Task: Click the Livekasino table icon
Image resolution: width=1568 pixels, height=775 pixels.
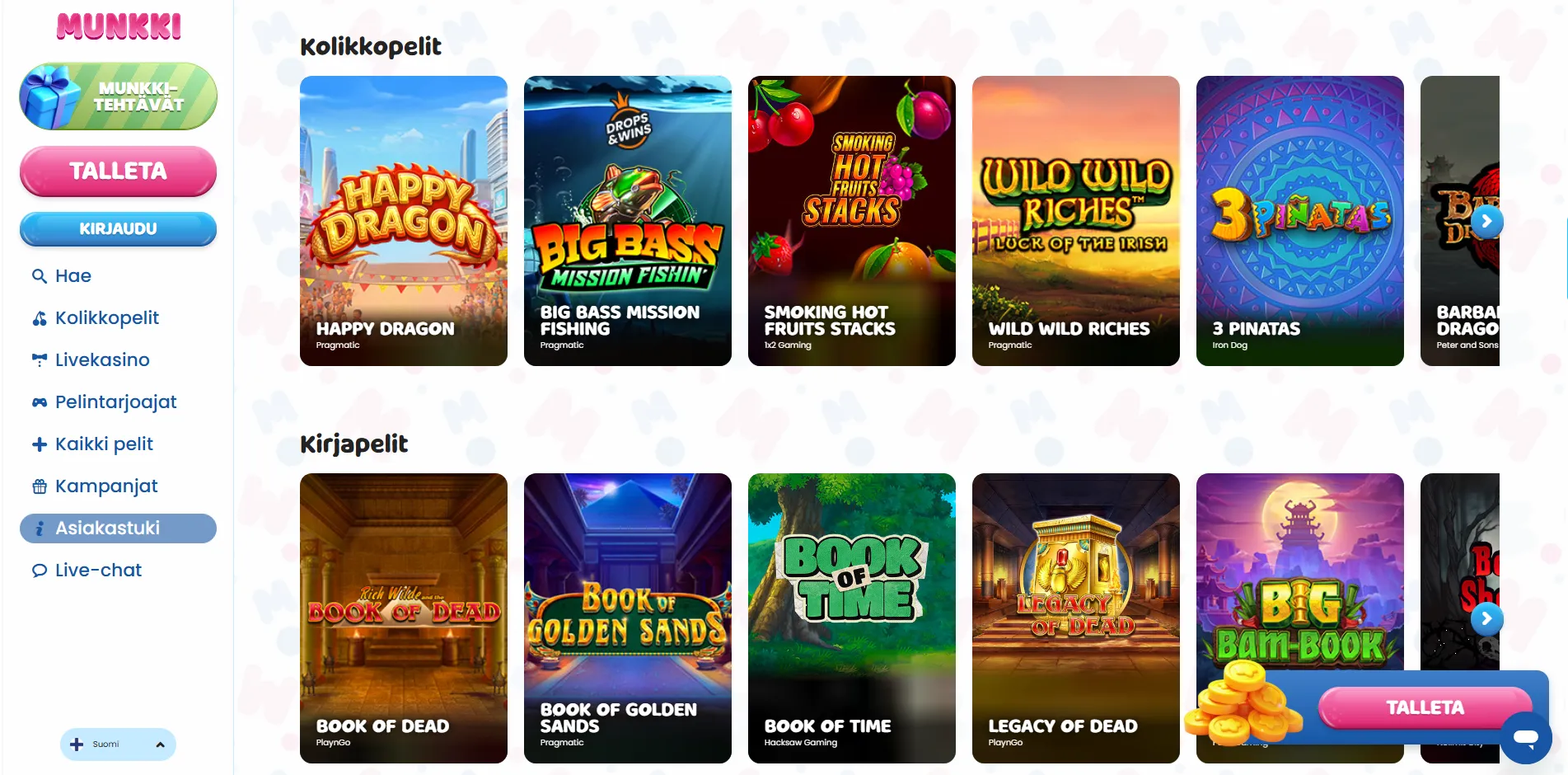Action: [x=39, y=359]
